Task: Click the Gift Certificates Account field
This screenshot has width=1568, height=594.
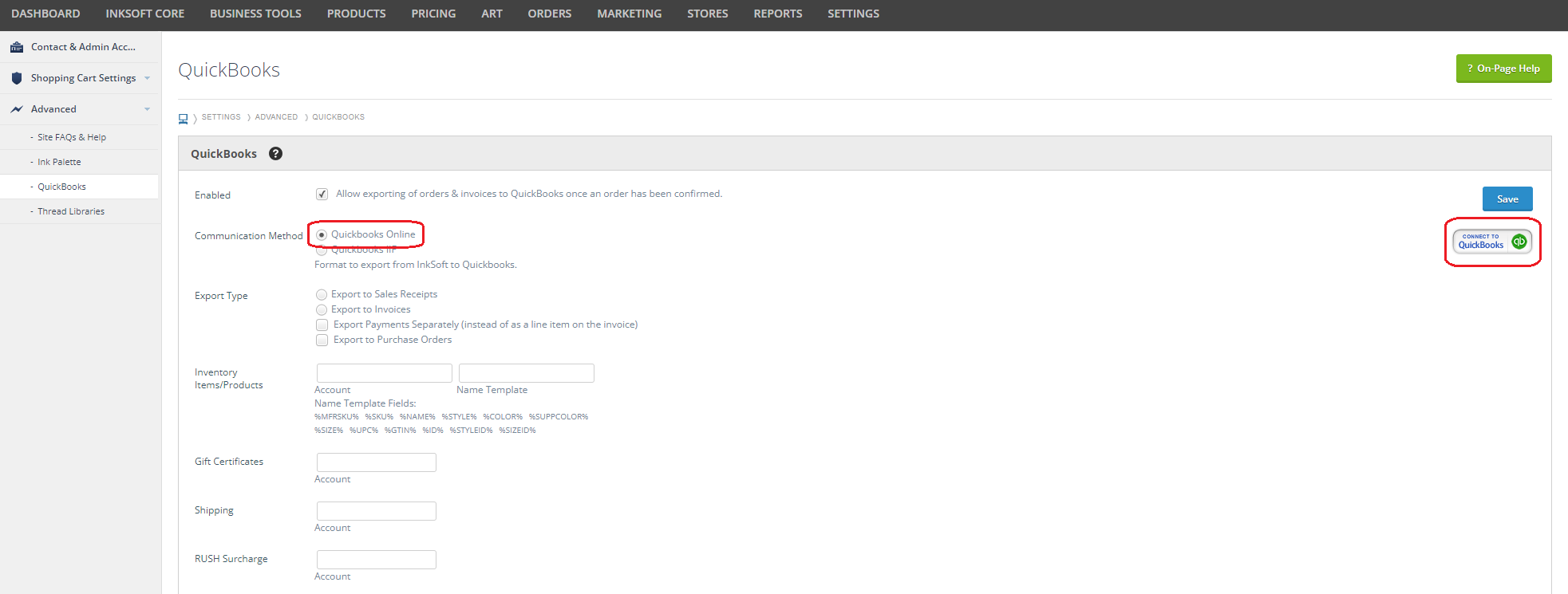Action: (377, 462)
